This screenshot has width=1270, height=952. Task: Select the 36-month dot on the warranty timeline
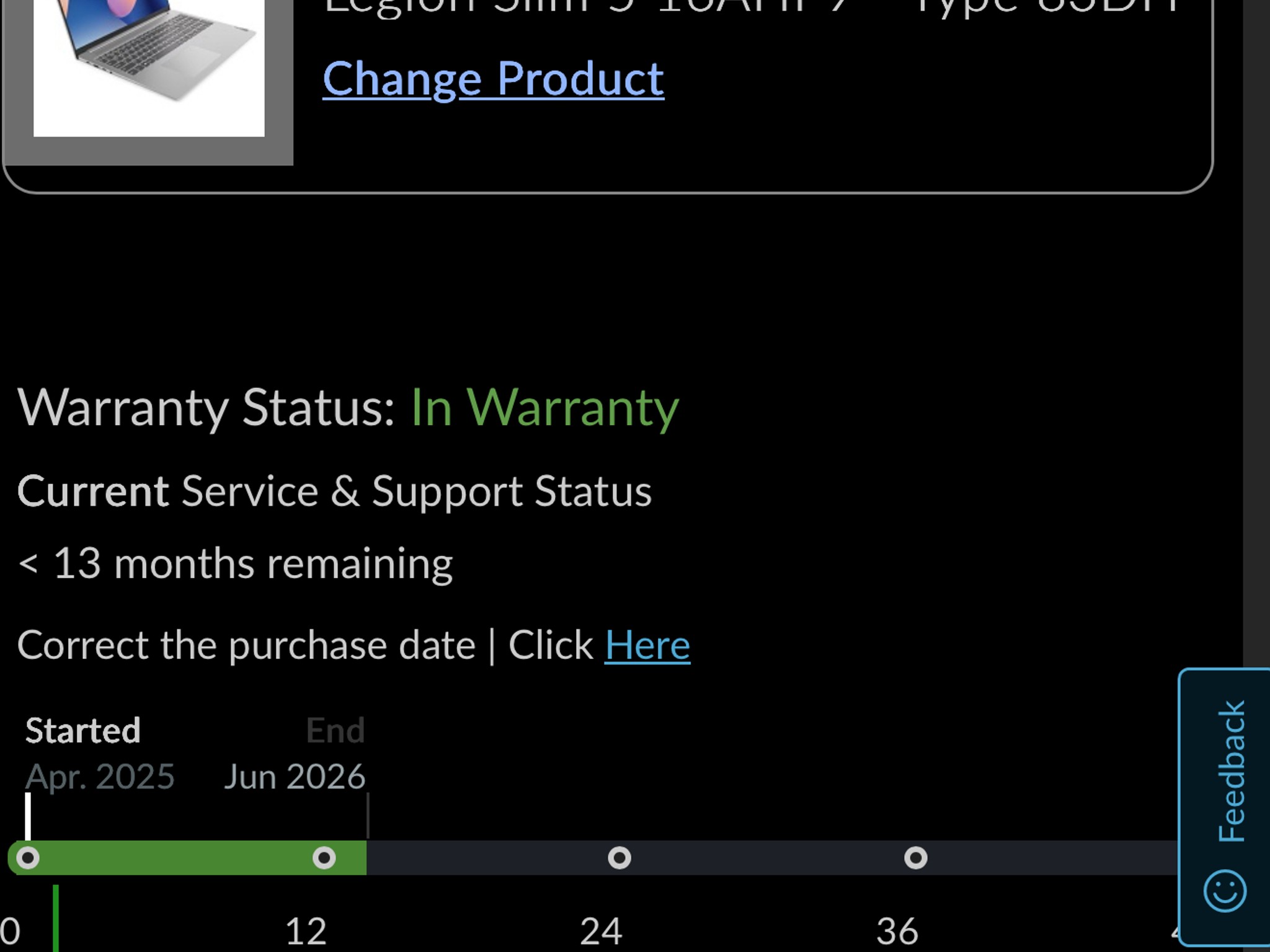click(x=915, y=858)
